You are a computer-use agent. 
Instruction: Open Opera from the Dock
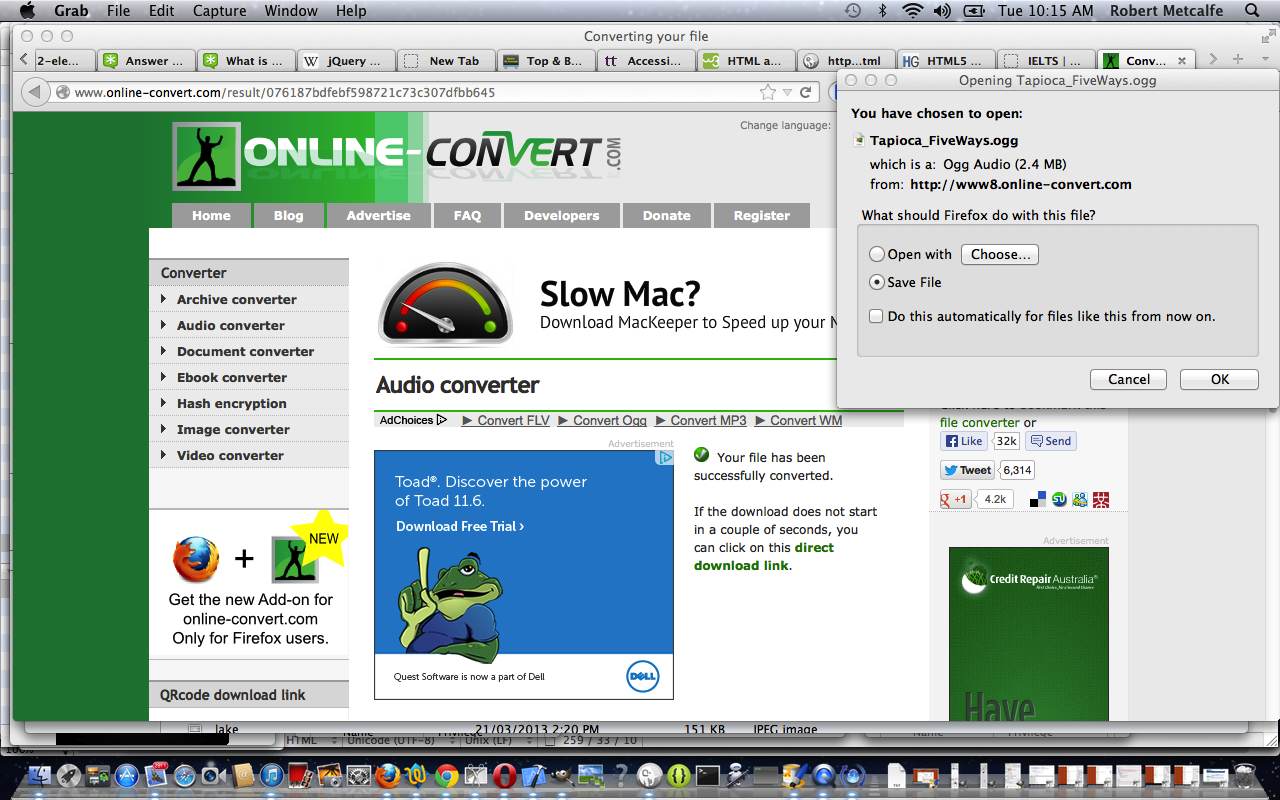point(505,776)
